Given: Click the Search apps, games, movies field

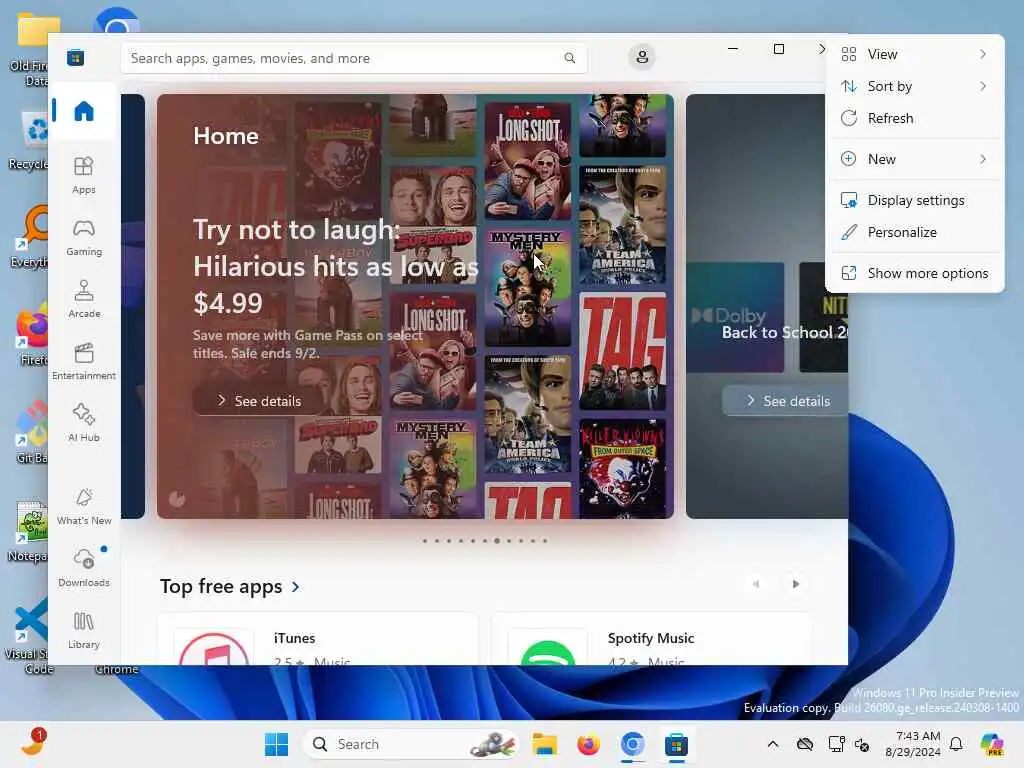Looking at the screenshot, I should [x=354, y=58].
